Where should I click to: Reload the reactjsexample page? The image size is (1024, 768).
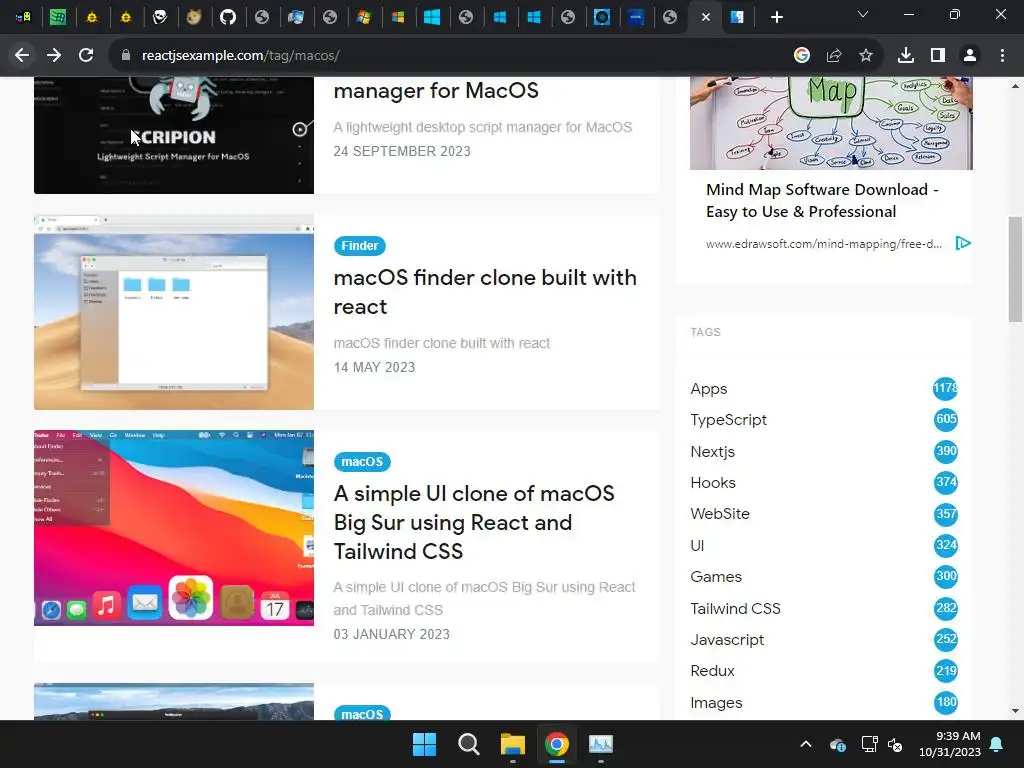click(x=86, y=56)
